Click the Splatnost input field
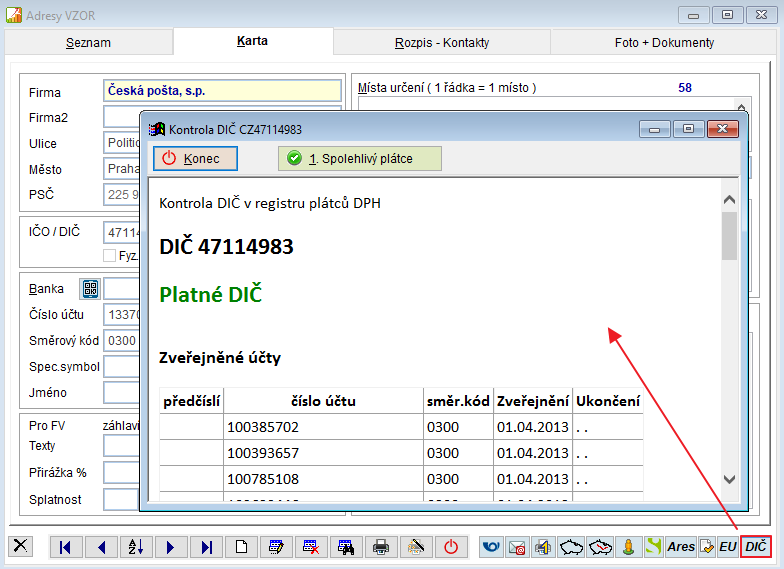 click(122, 500)
